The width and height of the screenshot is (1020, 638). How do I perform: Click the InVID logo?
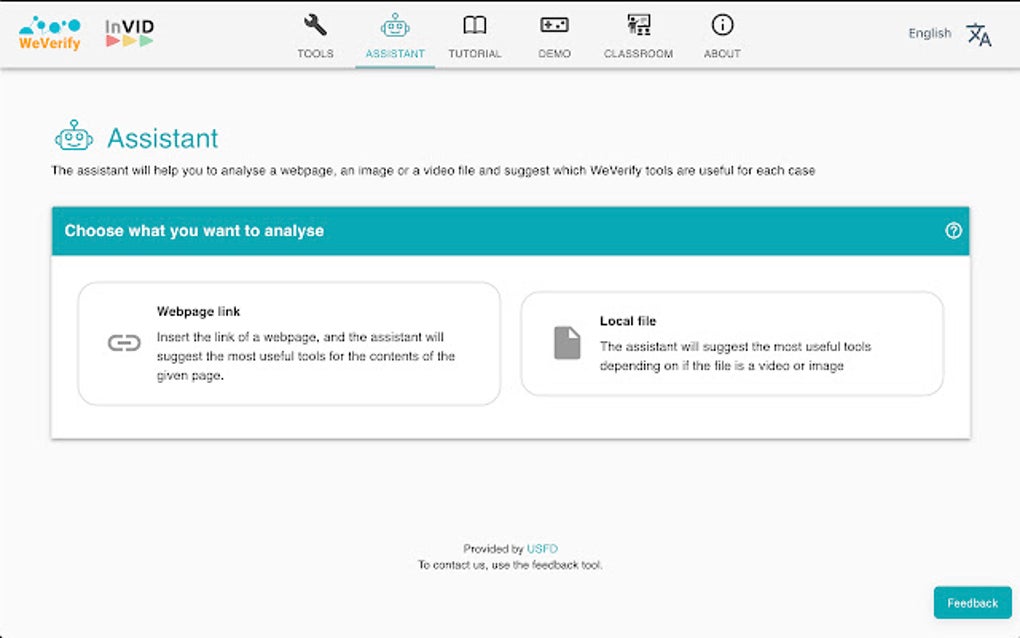click(131, 32)
